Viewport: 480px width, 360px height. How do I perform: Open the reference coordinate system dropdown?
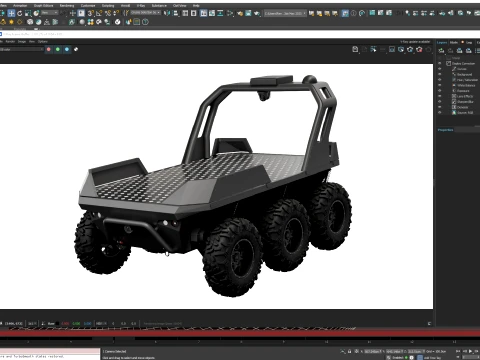click(x=50, y=13)
